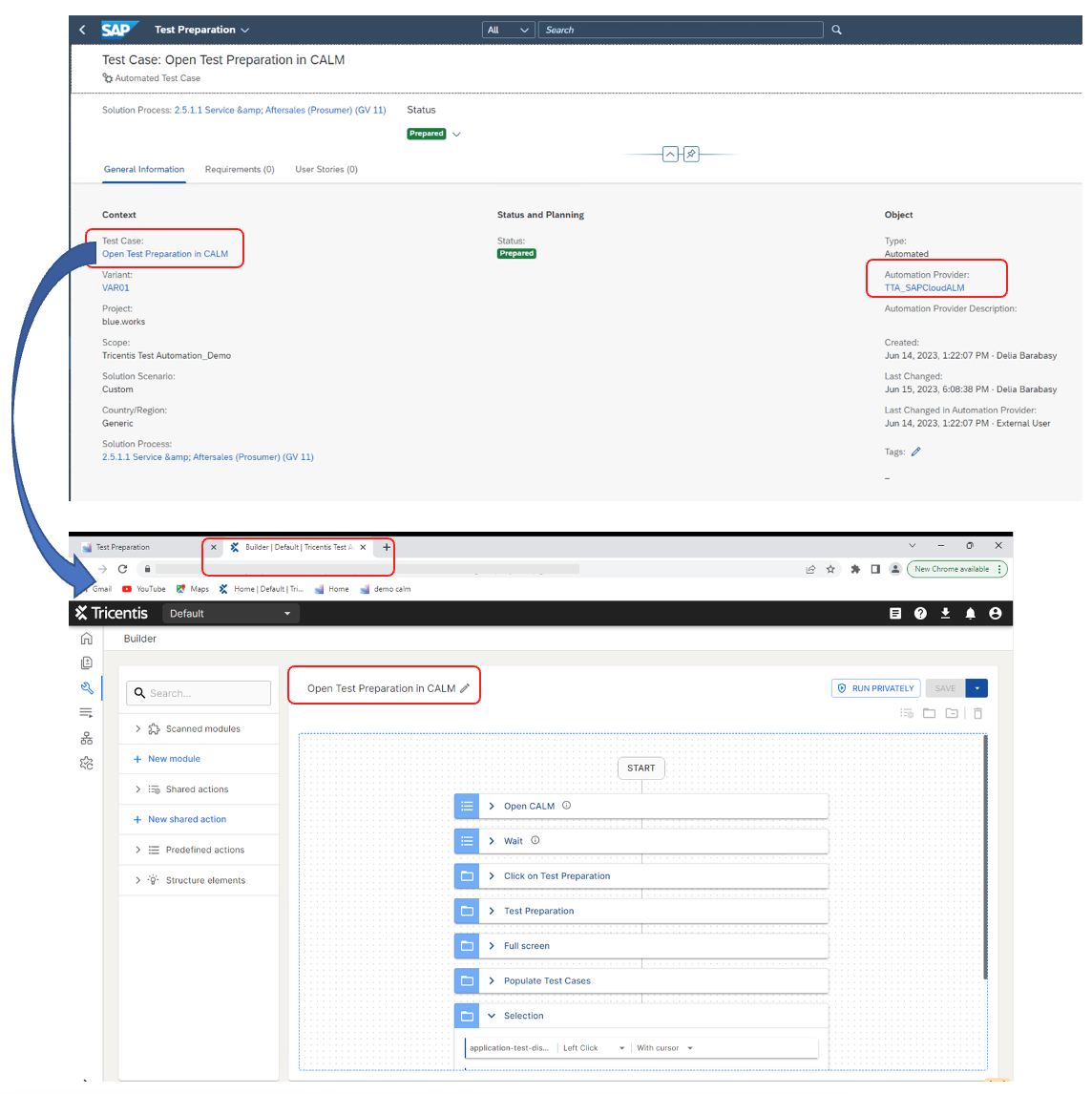Click the Search field in the module panel

point(198,692)
